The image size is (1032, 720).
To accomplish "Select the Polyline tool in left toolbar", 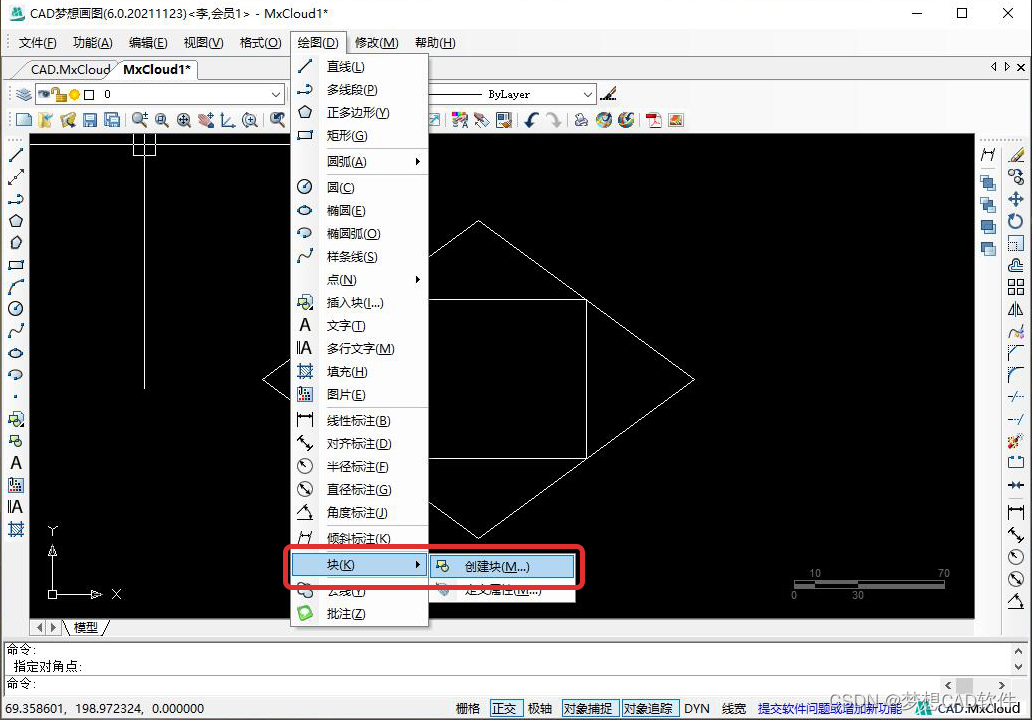I will [16, 199].
